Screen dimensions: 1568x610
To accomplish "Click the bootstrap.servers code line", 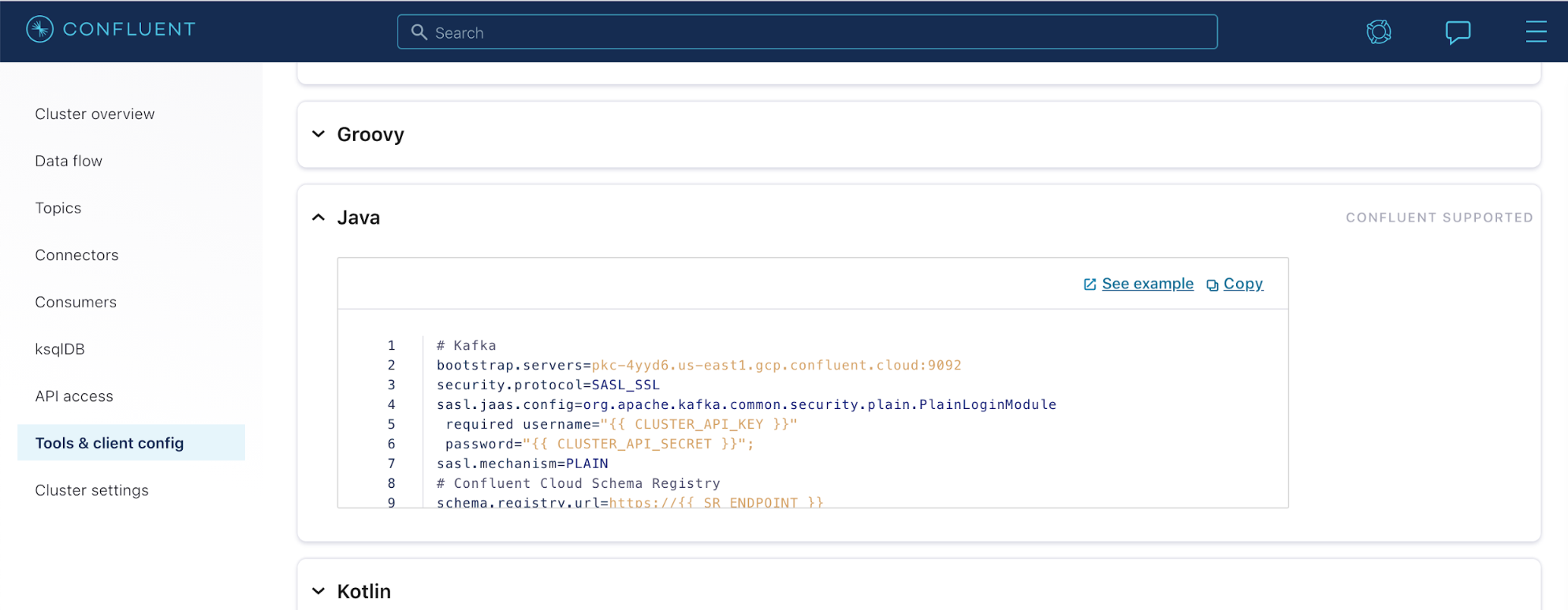I will coord(699,365).
